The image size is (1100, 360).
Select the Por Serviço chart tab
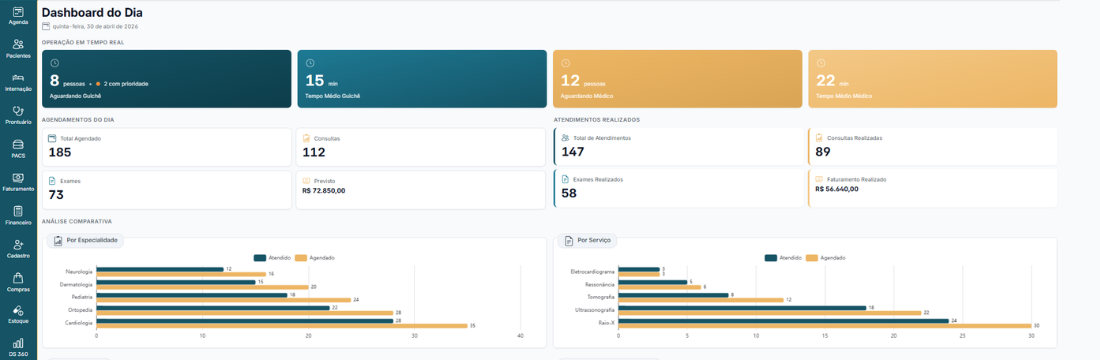[x=588, y=241]
